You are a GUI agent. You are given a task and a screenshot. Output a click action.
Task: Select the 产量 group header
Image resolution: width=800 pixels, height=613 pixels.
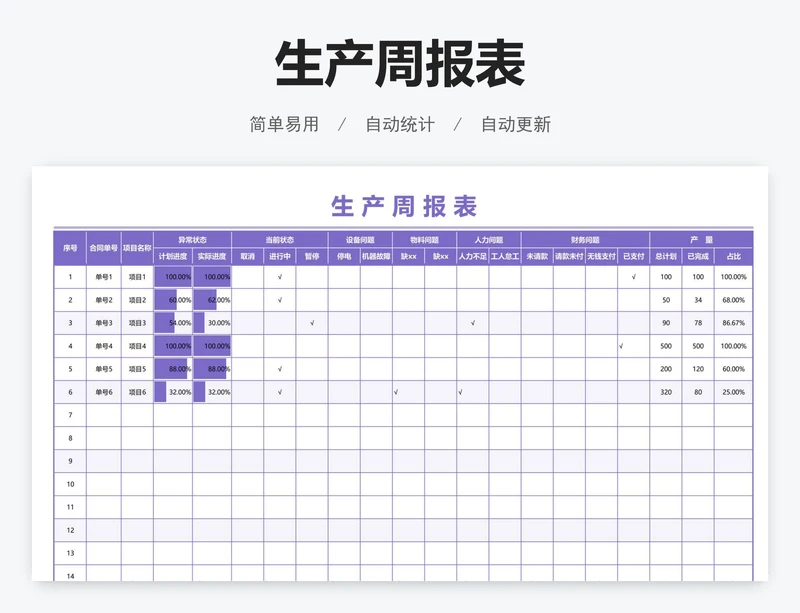[701, 239]
